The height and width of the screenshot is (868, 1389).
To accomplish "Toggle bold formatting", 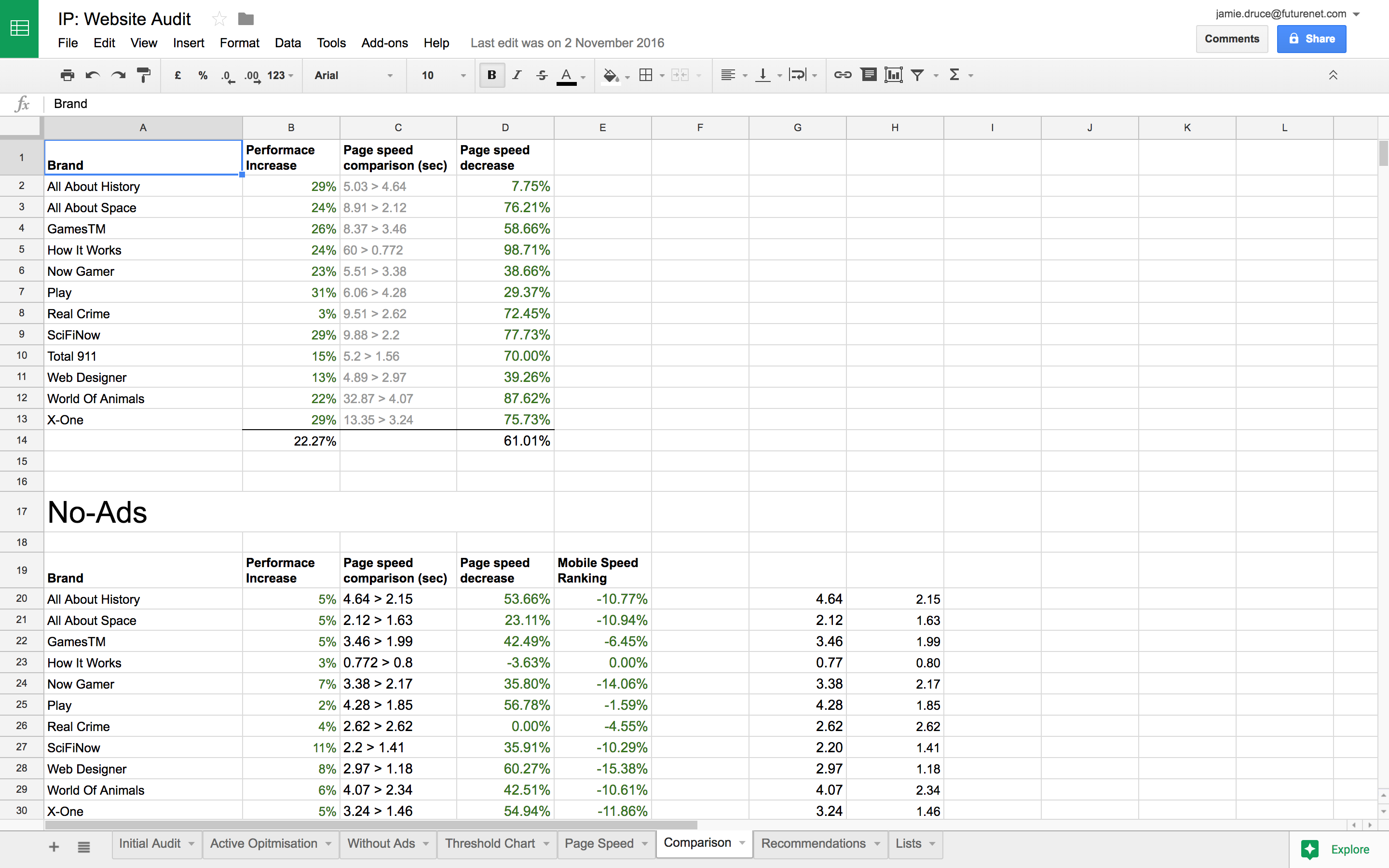I will 492,75.
